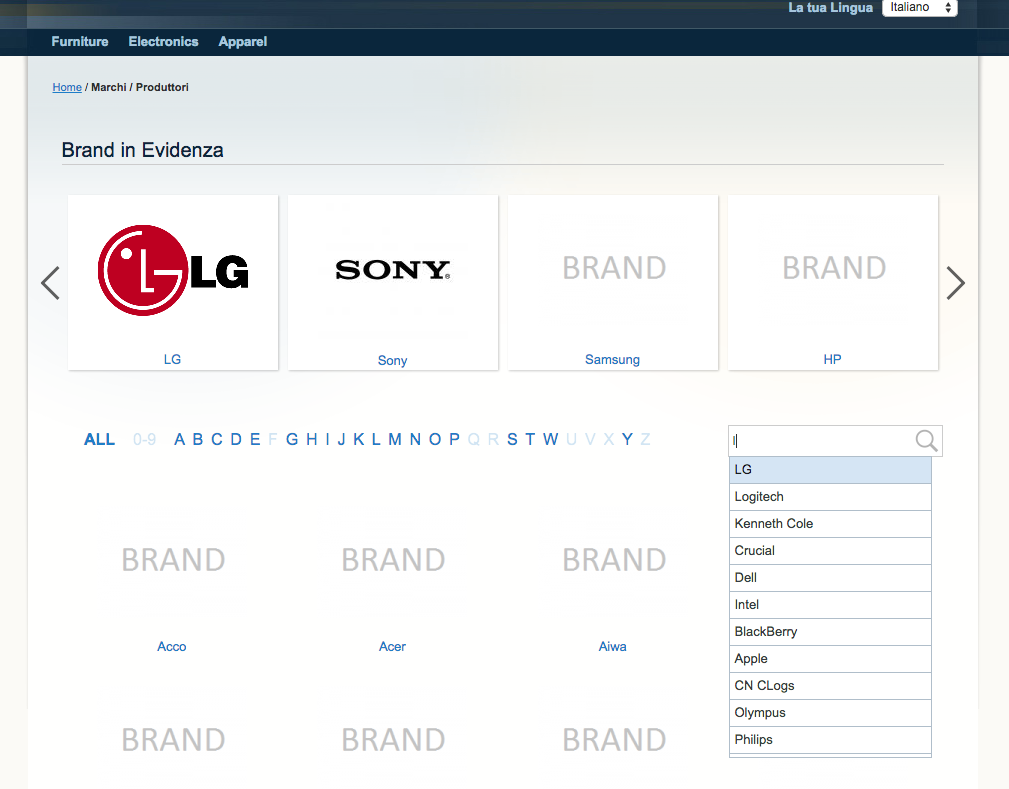
Task: Click Samsung placeholder brand image
Action: tap(614, 268)
